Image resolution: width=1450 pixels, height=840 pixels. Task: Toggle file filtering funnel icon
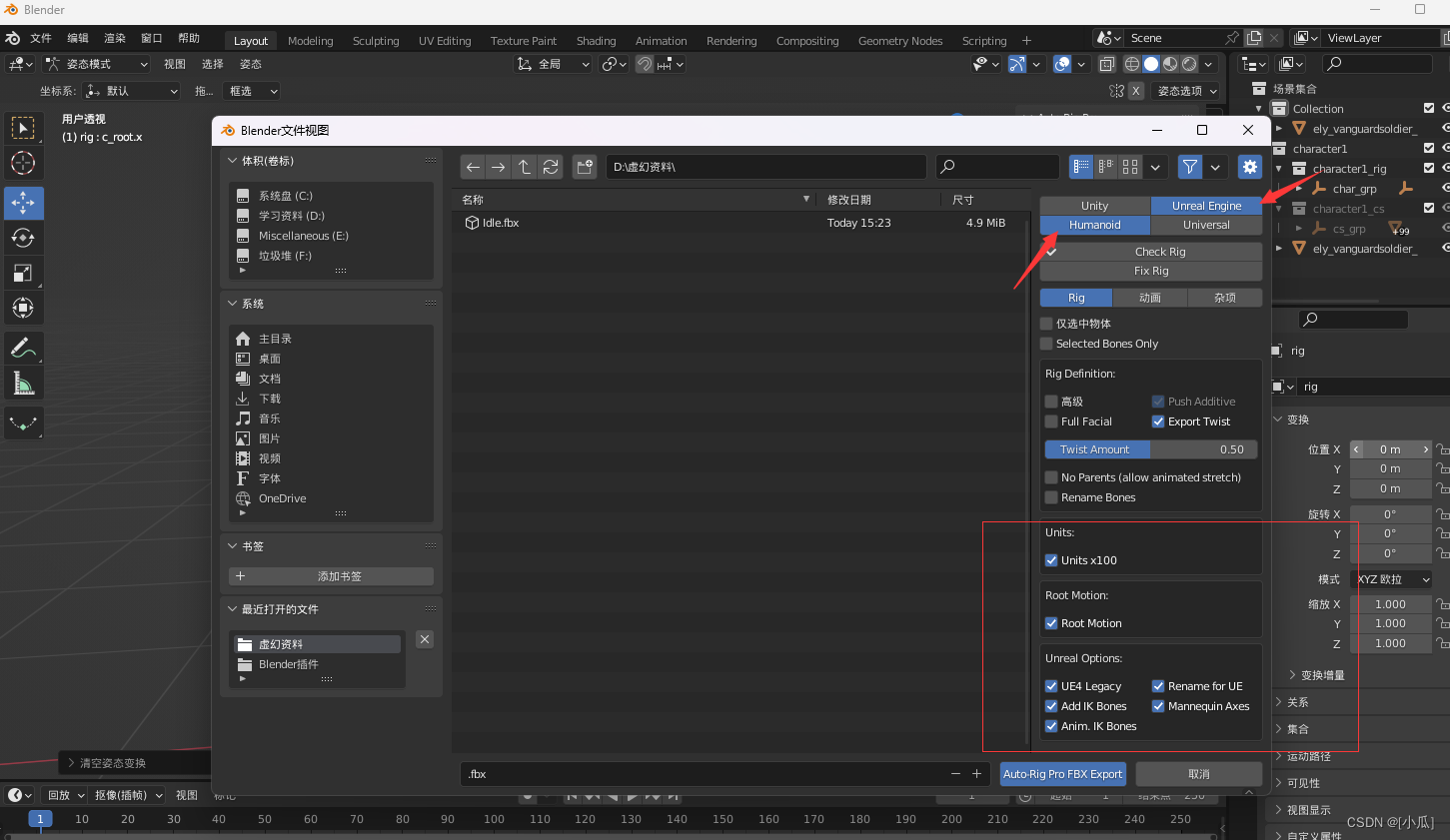[x=1189, y=167]
